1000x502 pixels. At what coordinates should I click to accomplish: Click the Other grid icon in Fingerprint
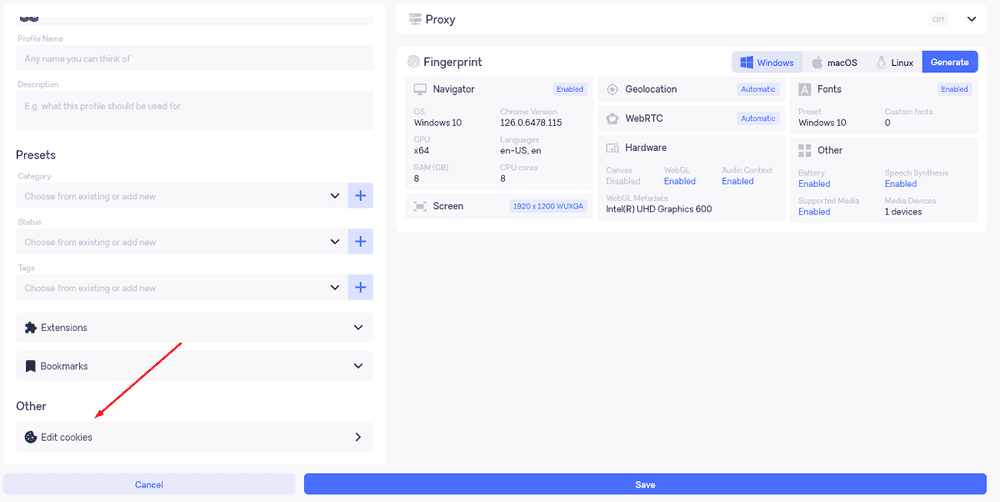coord(805,151)
